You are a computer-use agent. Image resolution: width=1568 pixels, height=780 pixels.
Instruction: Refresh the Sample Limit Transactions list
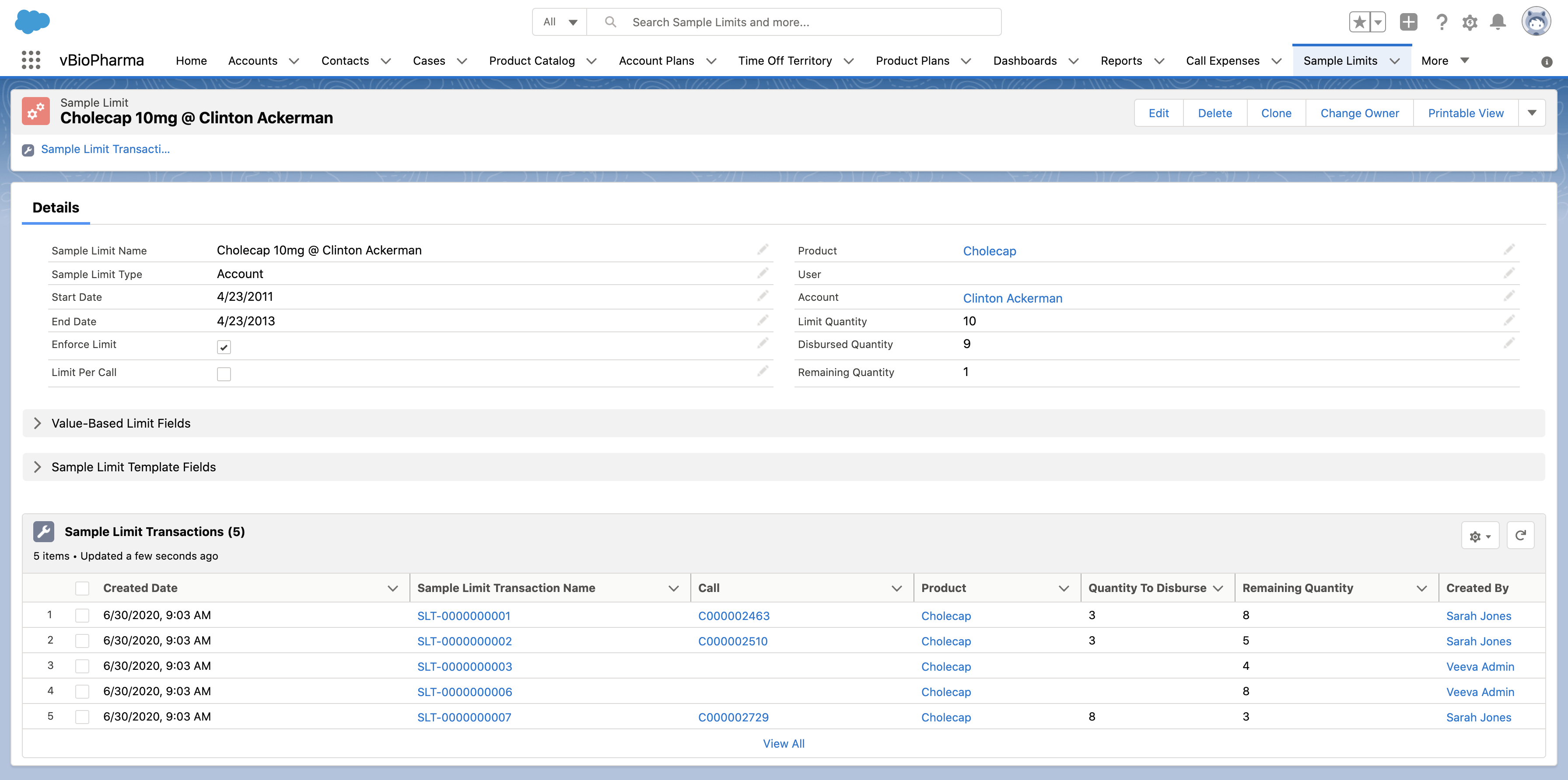tap(1520, 536)
